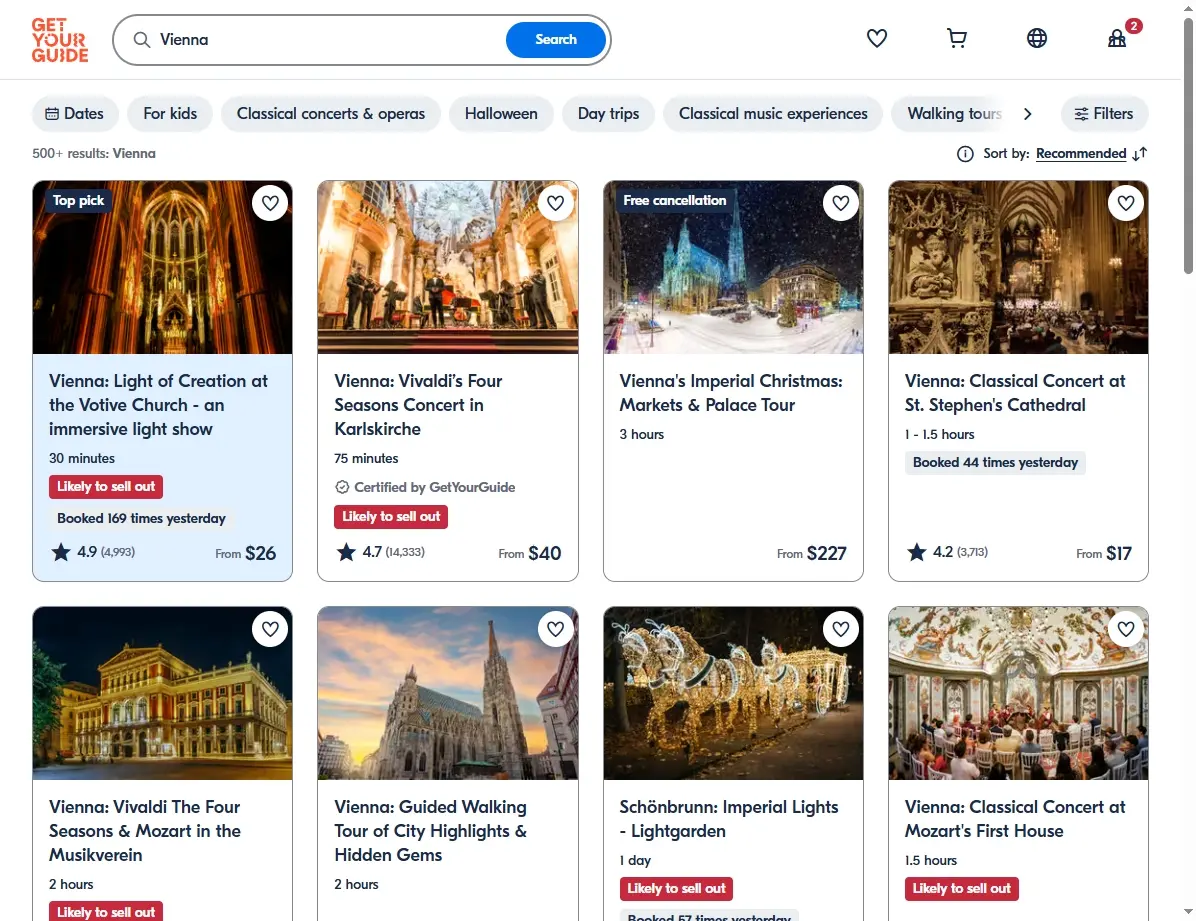This screenshot has width=1196, height=921.
Task: Click the St. Stephen's Cathedral interior photo
Action: [1018, 267]
